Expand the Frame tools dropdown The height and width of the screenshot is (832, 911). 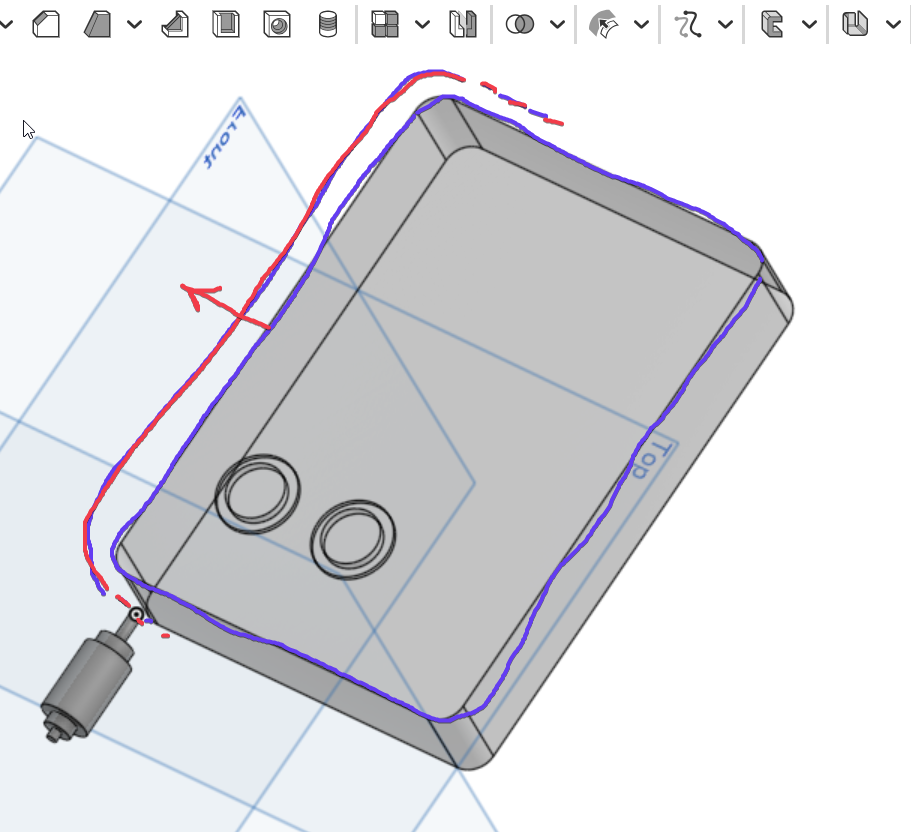pyautogui.click(x=809, y=24)
